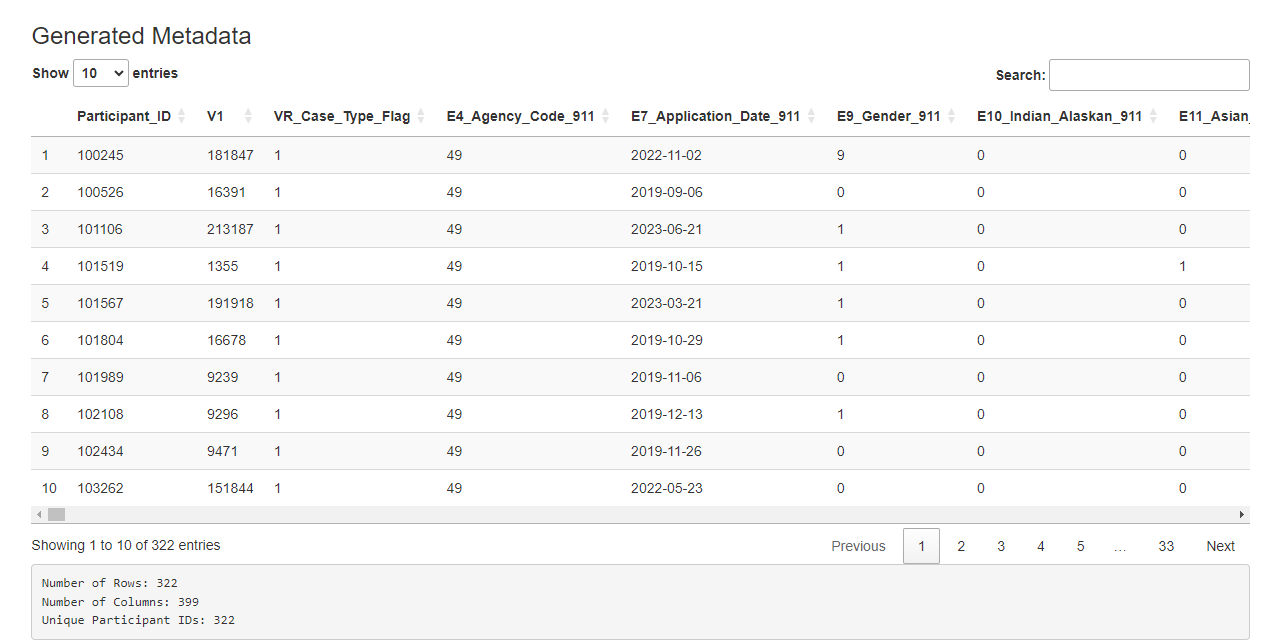Click the Next pagination button

click(x=1220, y=546)
